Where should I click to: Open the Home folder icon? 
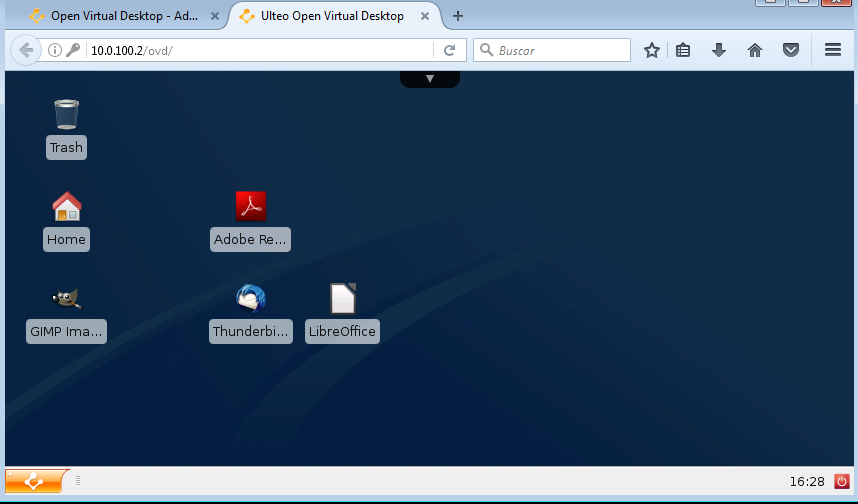click(66, 207)
